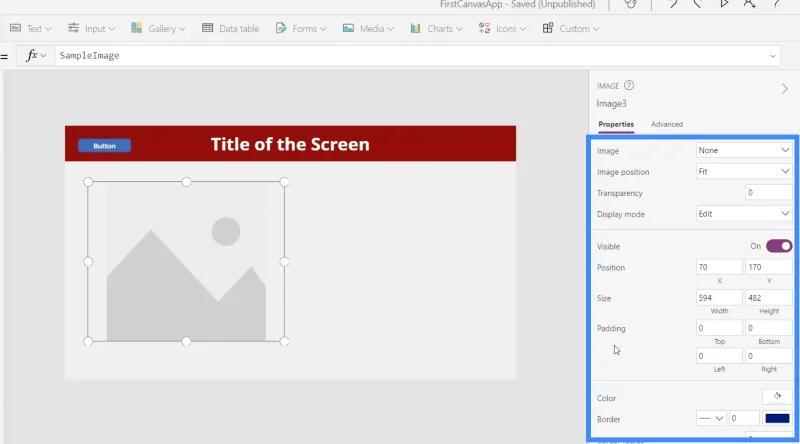Click the Input sliders icon

coord(73,28)
